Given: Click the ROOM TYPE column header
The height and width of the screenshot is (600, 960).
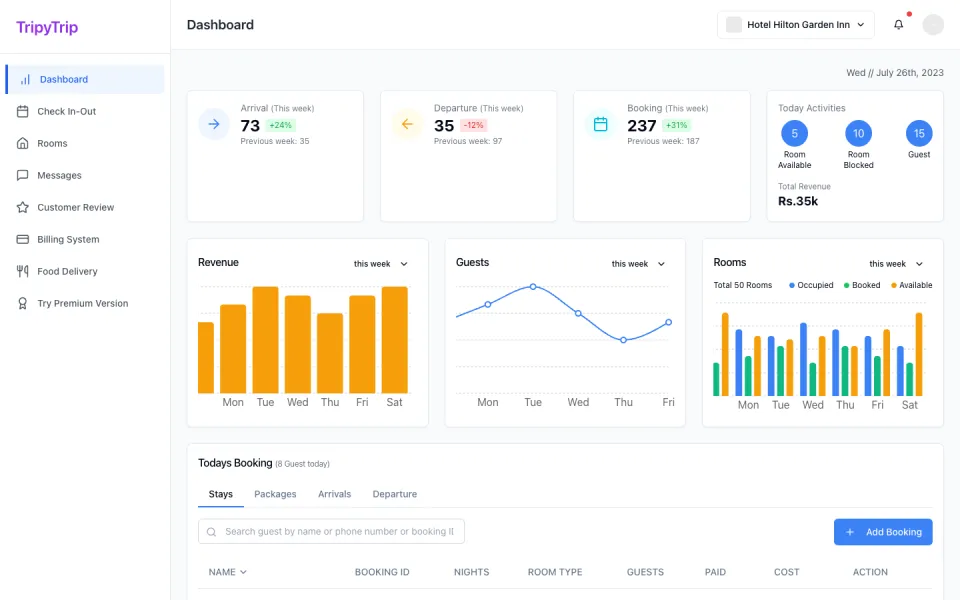Looking at the screenshot, I should click(x=555, y=572).
